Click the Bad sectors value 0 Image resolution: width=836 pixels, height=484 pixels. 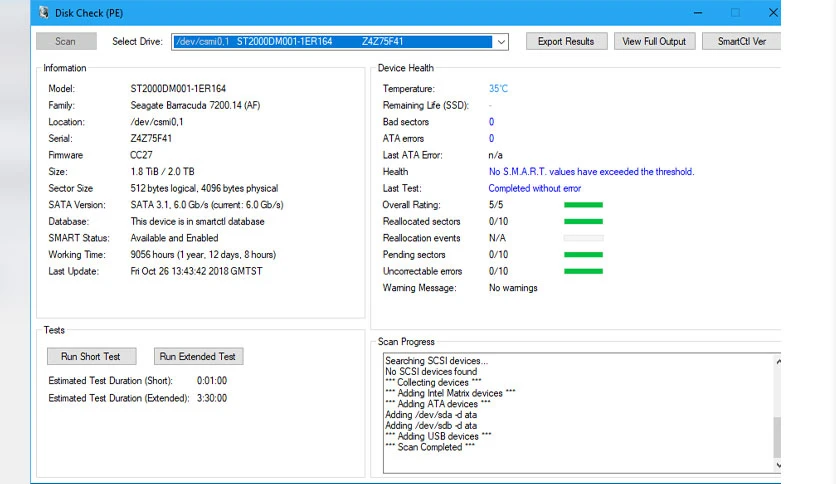492,122
